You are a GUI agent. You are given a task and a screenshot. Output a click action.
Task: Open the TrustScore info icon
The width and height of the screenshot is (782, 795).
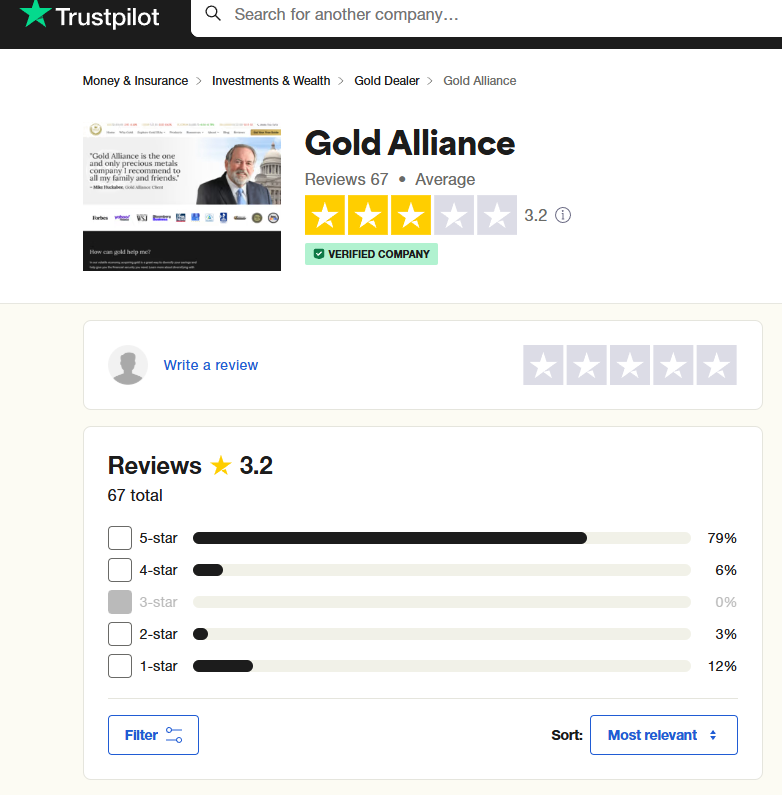[563, 215]
